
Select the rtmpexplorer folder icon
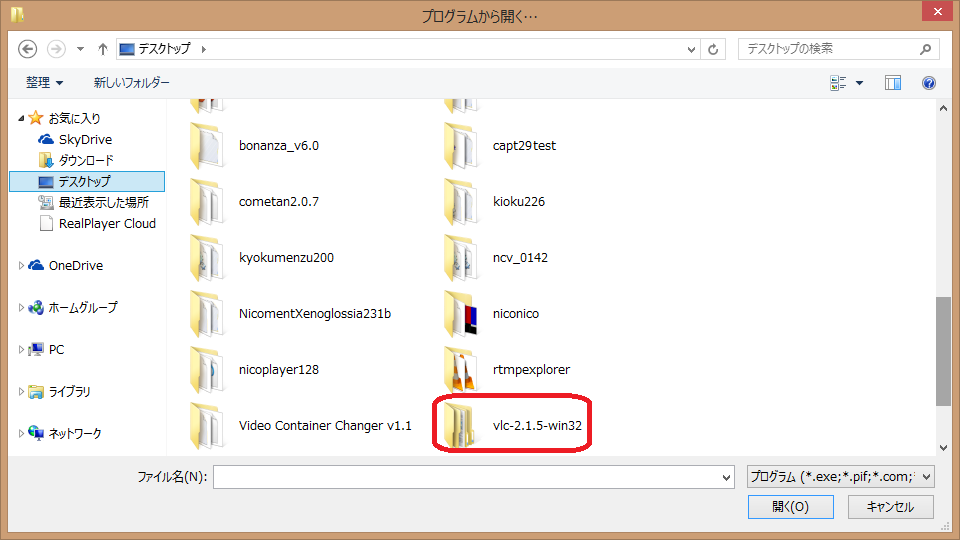pos(460,370)
